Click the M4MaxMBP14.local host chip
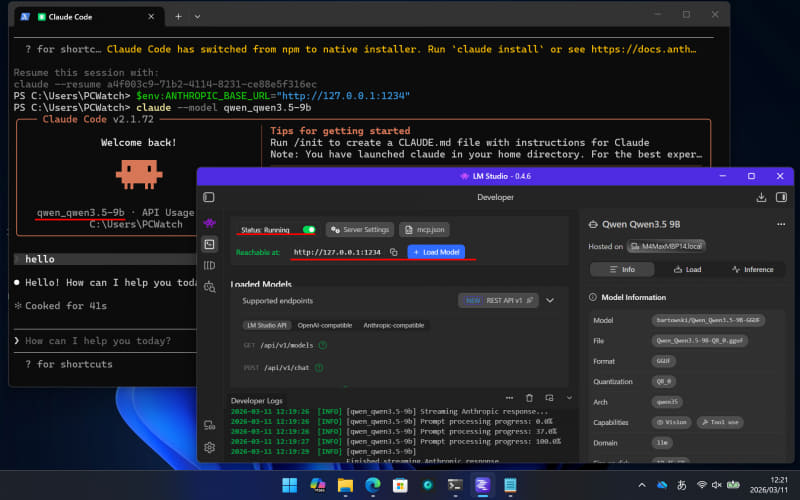 tap(666, 246)
